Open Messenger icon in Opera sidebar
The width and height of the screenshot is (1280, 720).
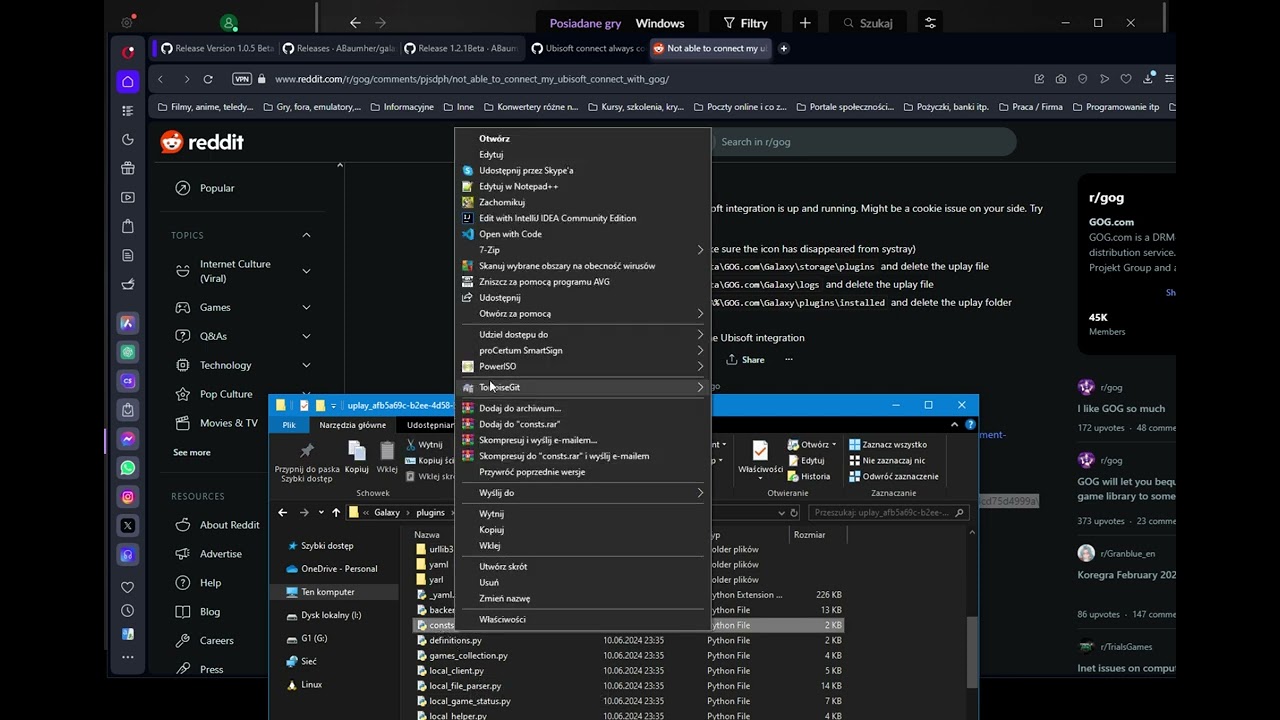click(x=128, y=439)
